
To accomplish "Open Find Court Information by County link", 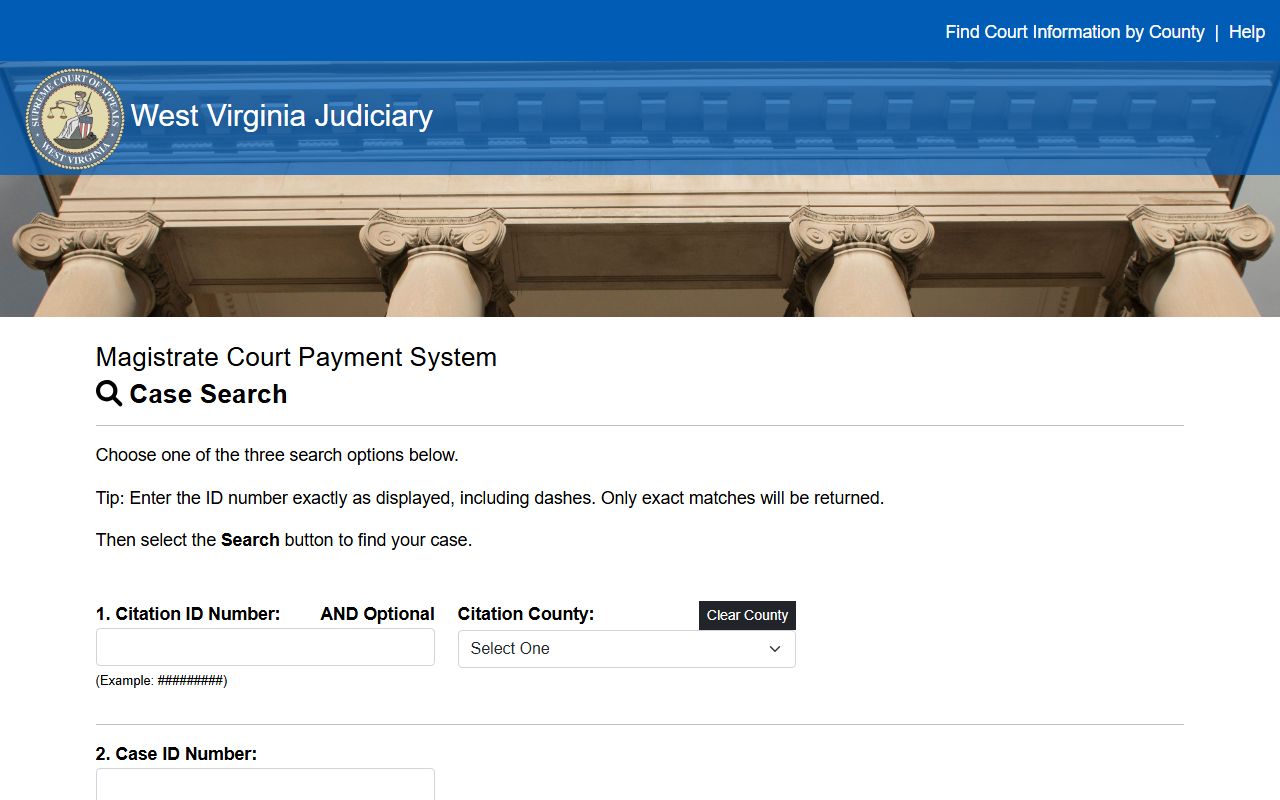I will (x=1075, y=32).
